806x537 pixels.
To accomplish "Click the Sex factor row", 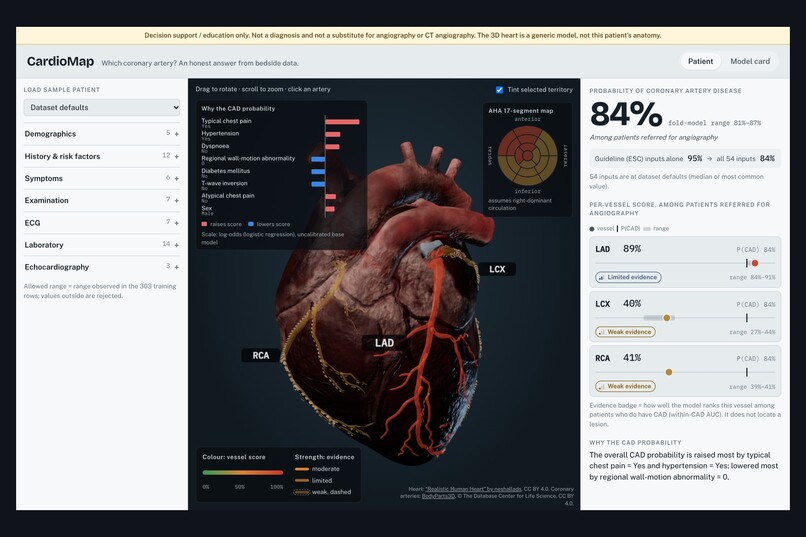I will (280, 209).
